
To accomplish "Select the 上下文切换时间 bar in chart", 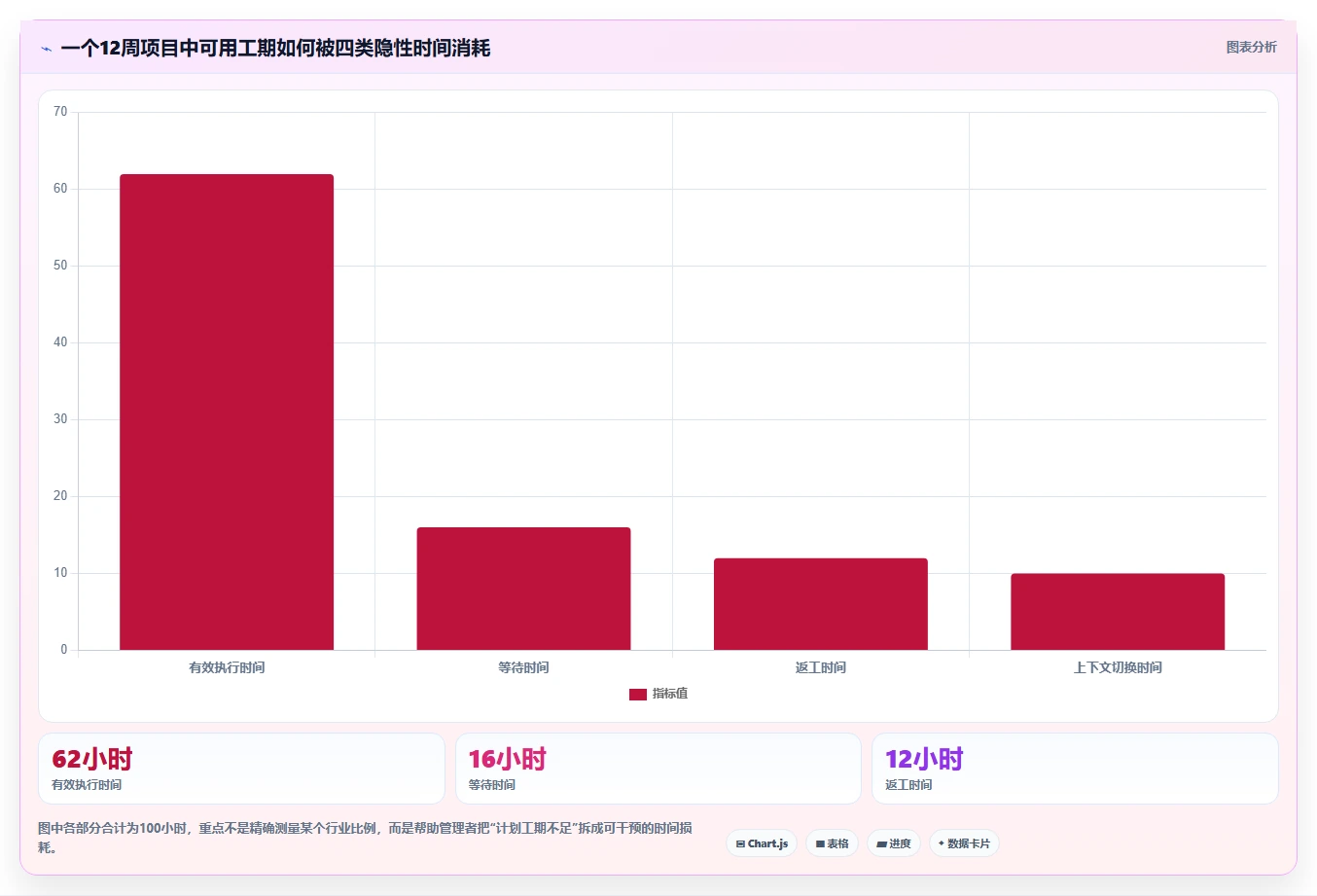I will point(1118,612).
